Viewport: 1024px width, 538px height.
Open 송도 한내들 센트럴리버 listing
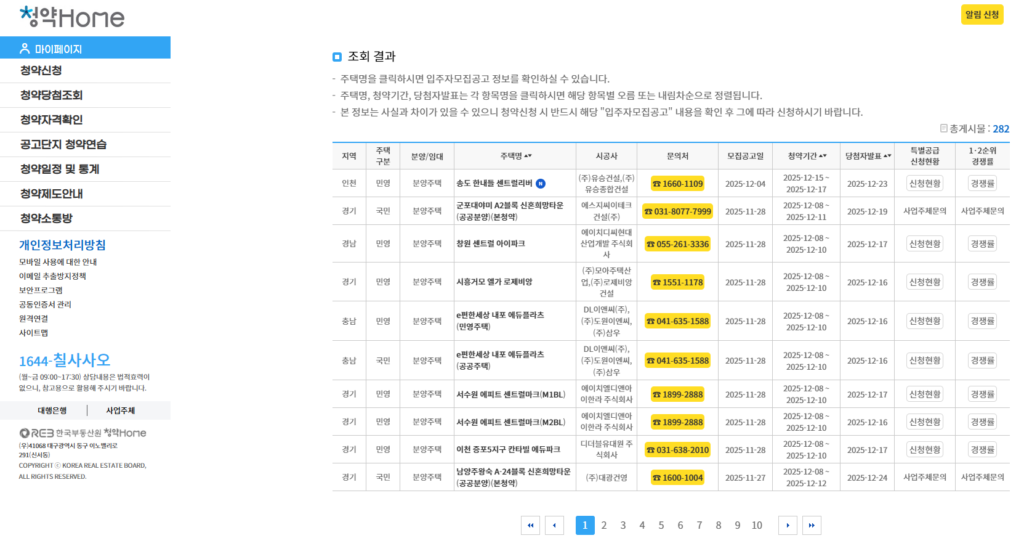(x=494, y=183)
